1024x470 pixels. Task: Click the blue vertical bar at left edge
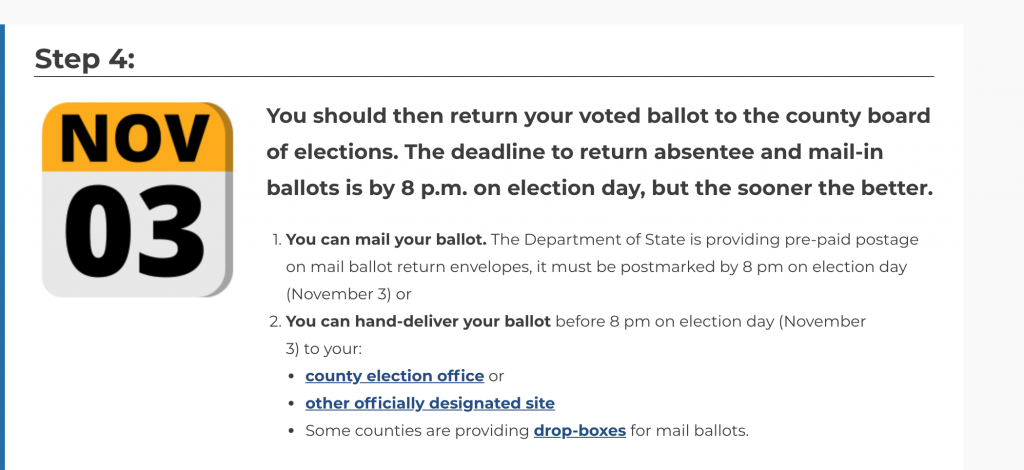coord(2,247)
